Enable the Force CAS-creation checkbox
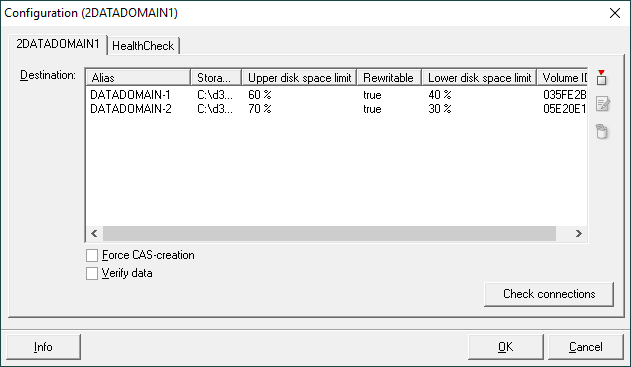 [x=92, y=255]
